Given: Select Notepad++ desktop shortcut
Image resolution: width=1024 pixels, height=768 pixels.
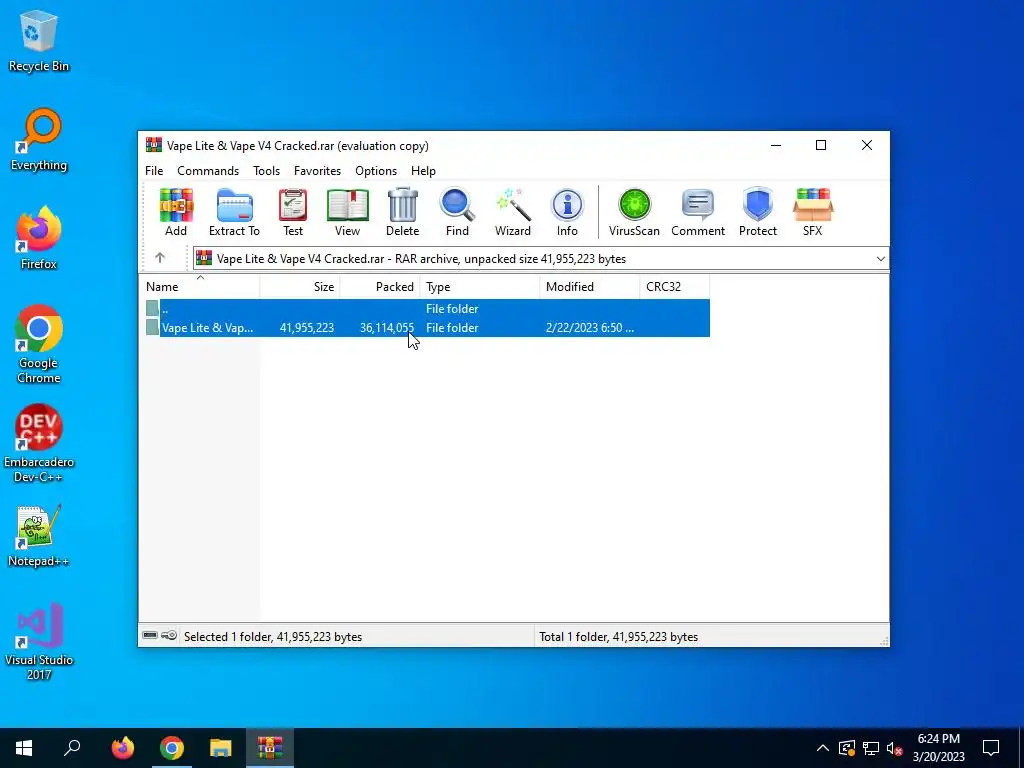Looking at the screenshot, I should click(39, 536).
